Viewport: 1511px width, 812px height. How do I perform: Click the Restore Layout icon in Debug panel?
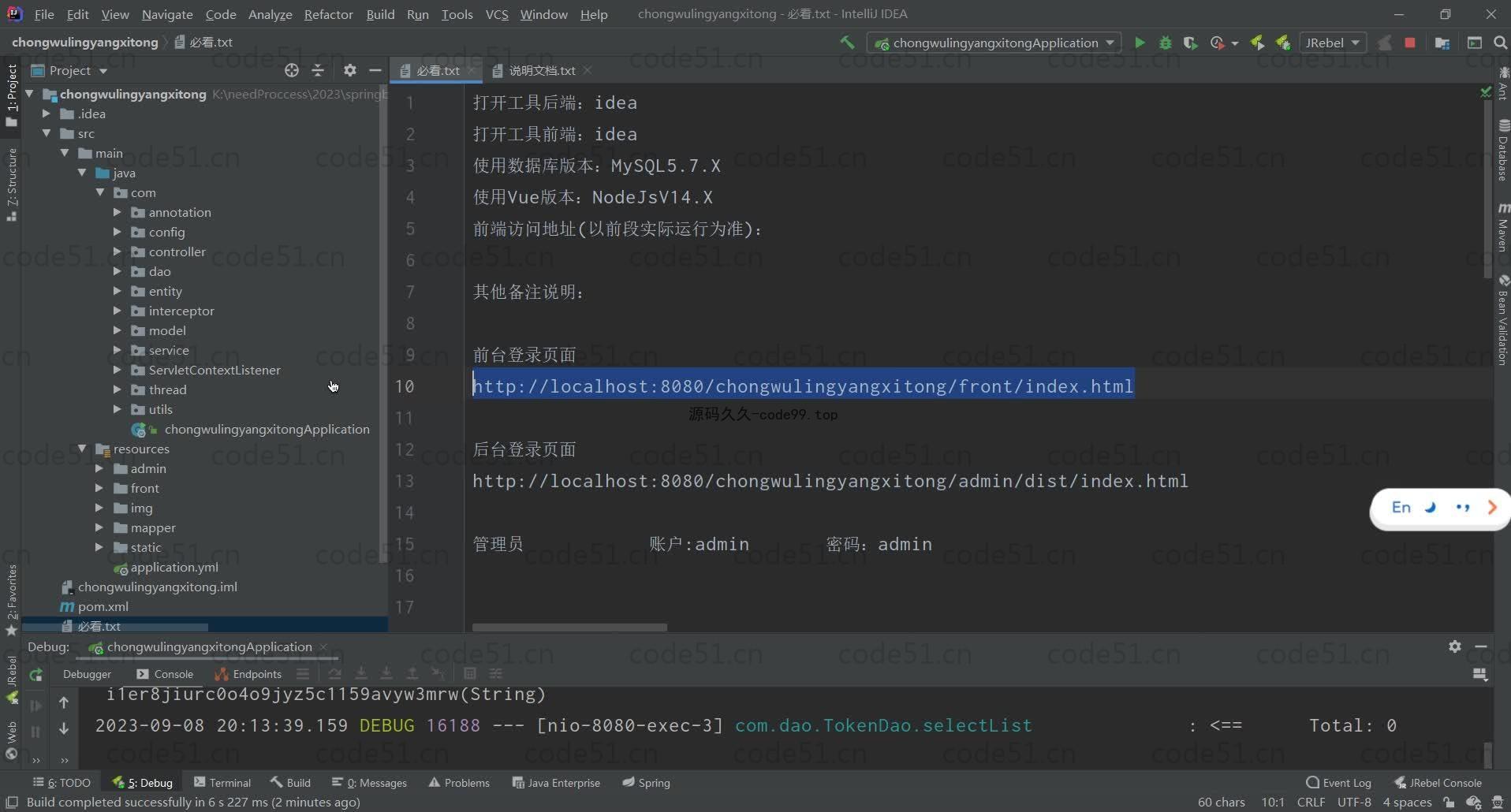(x=1480, y=675)
